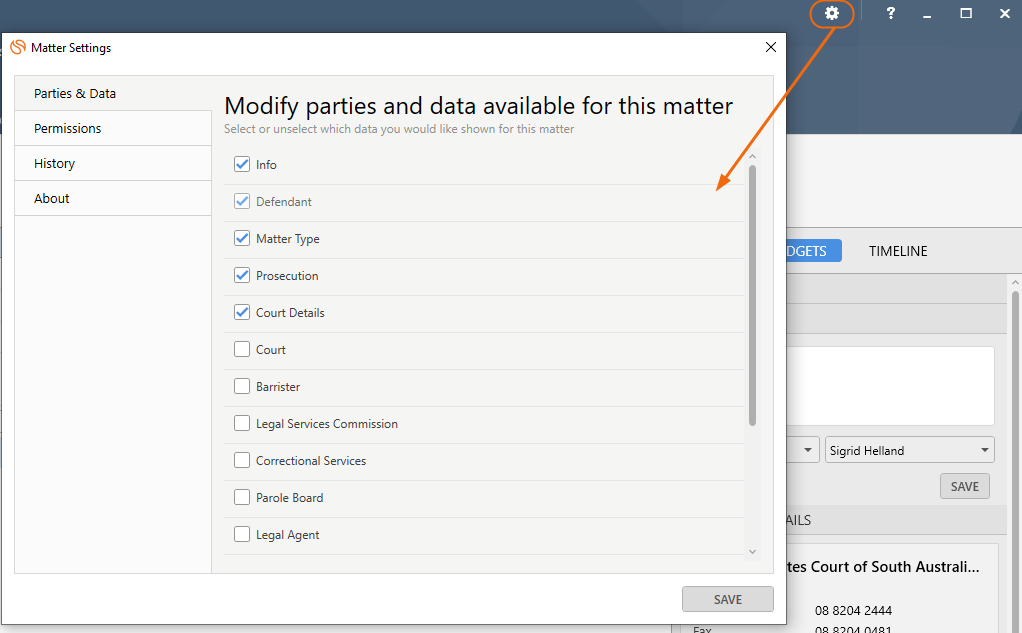
Task: Enable the Legal Services Commission checkbox
Action: (242, 424)
